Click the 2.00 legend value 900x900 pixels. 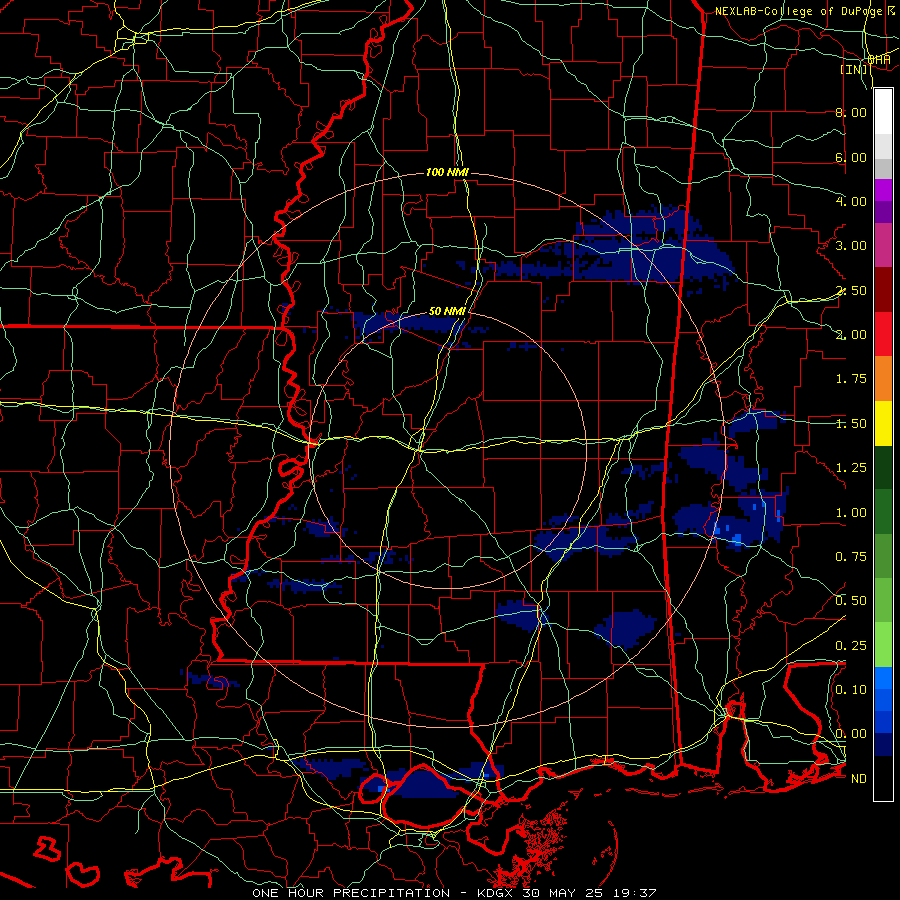851,335
